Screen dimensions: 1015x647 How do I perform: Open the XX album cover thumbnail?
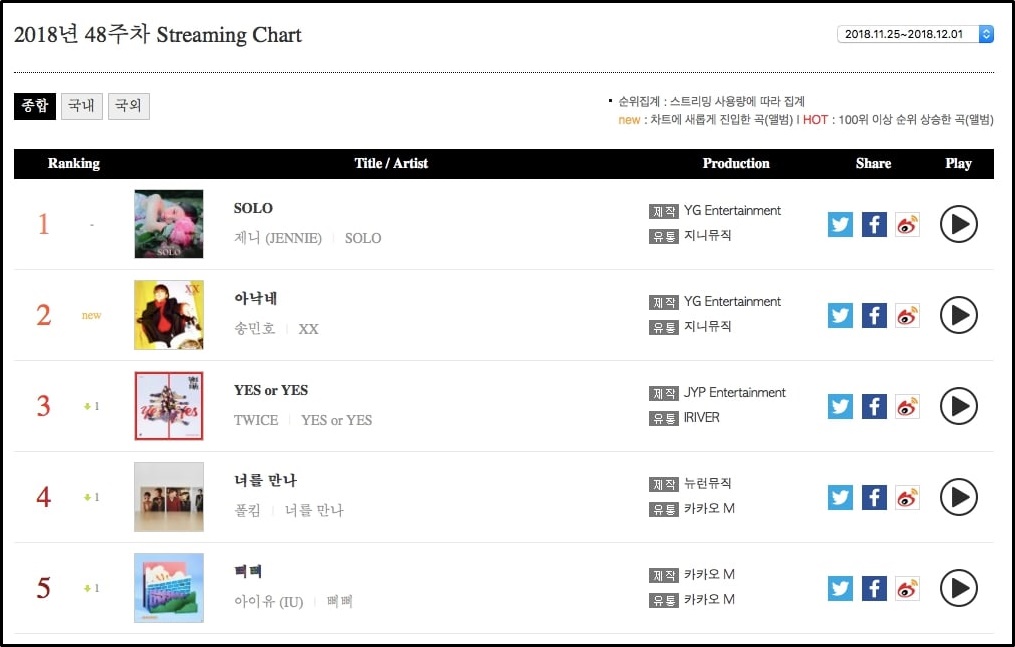[169, 315]
